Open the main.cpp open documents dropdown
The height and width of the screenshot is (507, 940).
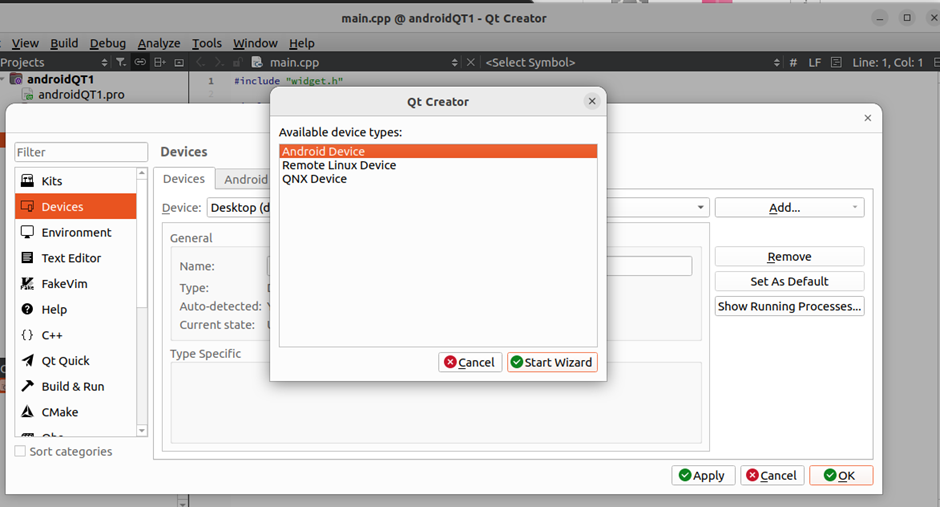tap(454, 62)
